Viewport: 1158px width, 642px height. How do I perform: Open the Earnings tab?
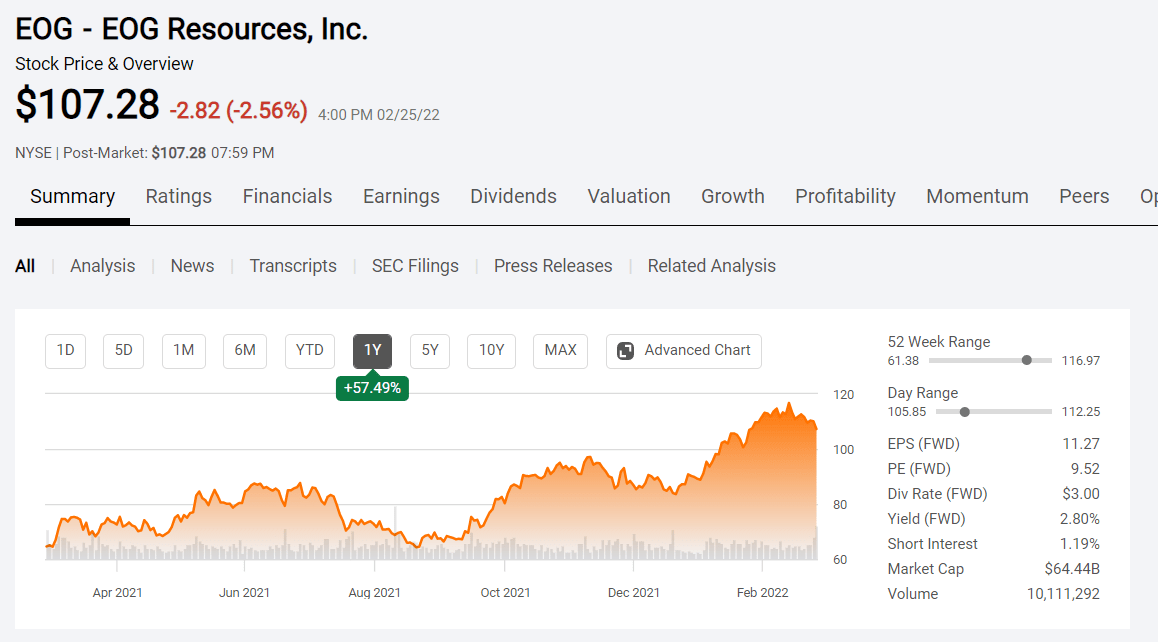pos(401,197)
